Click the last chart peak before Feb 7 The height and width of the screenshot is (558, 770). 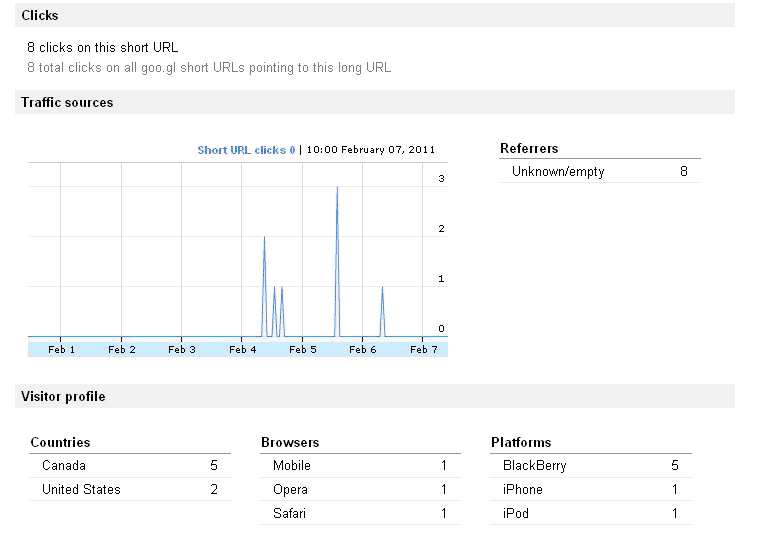(x=382, y=288)
